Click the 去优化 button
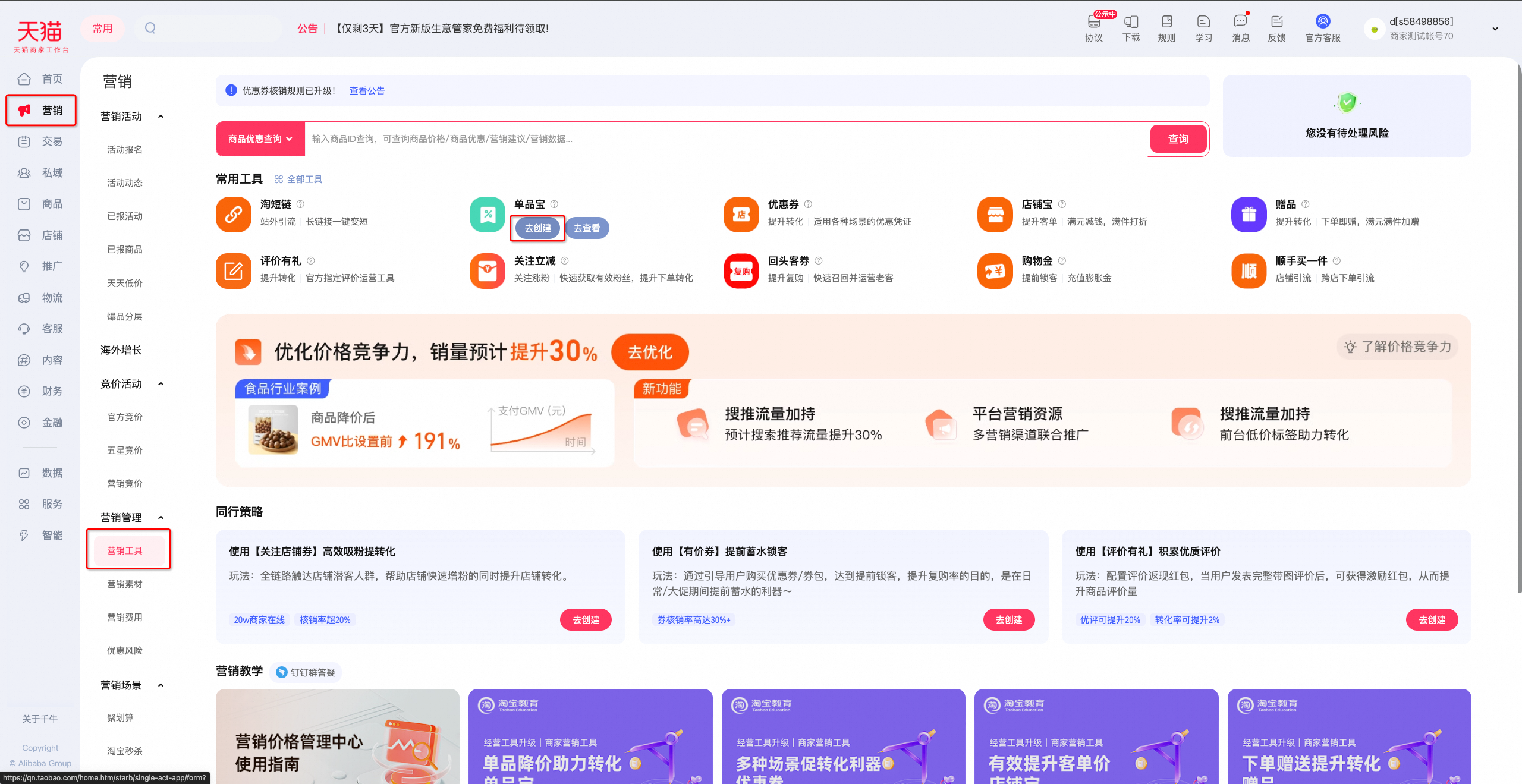This screenshot has height=784, width=1522. click(x=650, y=352)
